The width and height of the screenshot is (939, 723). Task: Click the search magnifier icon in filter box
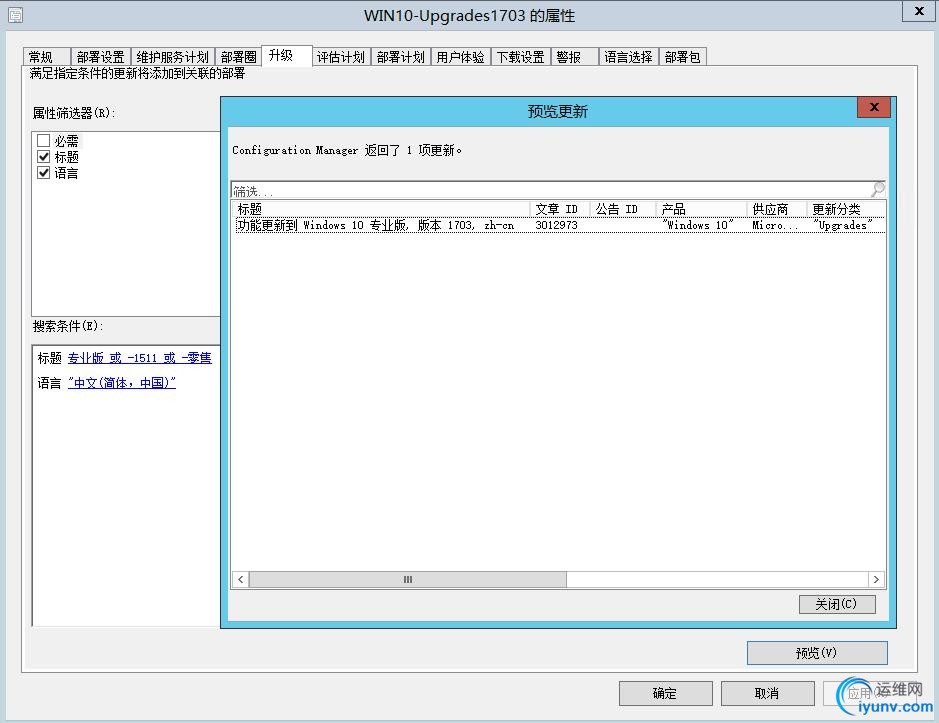(877, 189)
